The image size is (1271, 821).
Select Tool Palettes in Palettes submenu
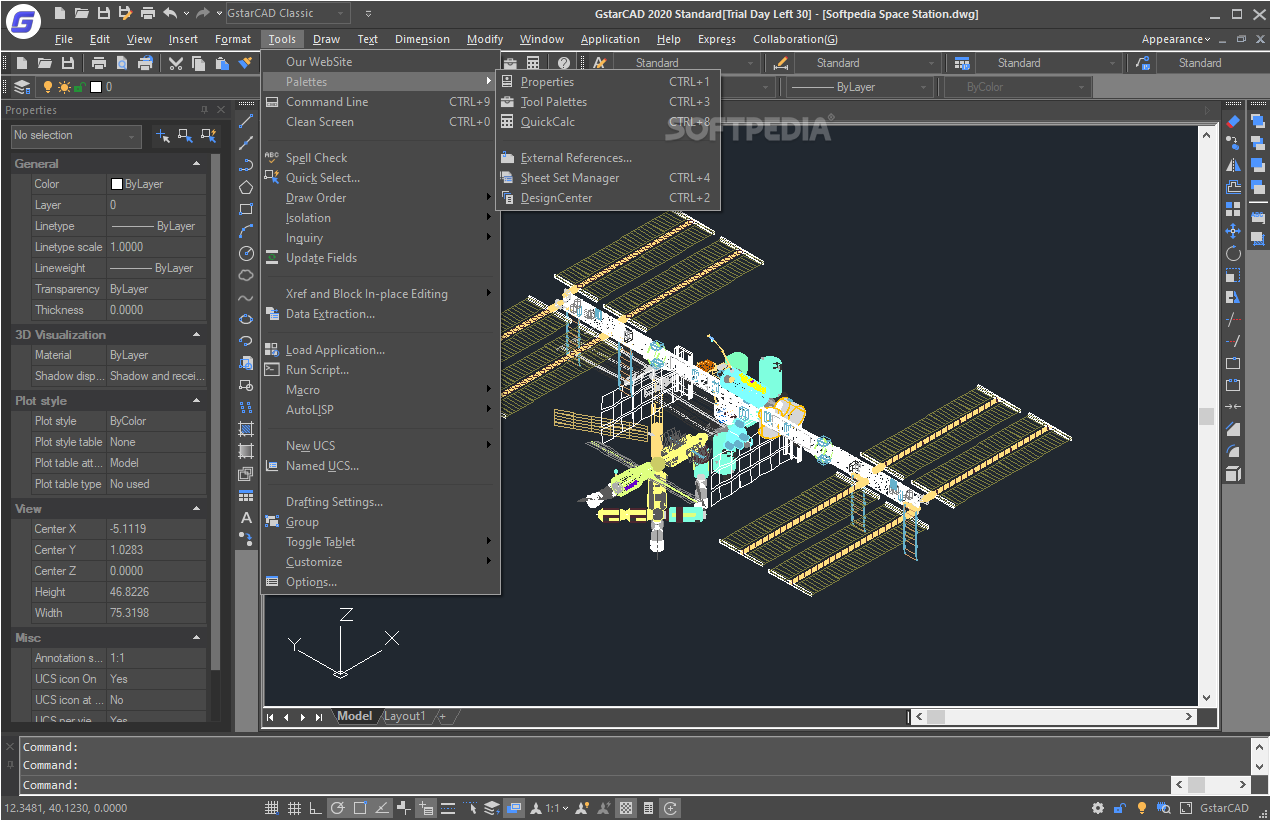pyautogui.click(x=608, y=102)
